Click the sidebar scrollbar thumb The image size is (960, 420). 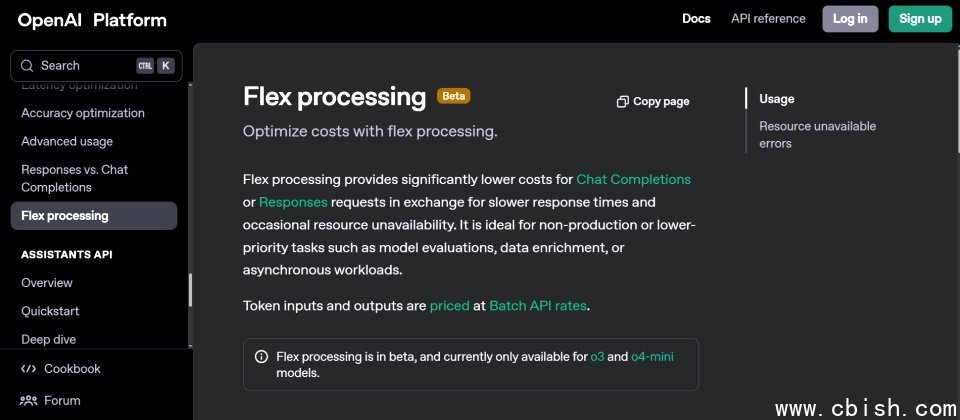190,290
